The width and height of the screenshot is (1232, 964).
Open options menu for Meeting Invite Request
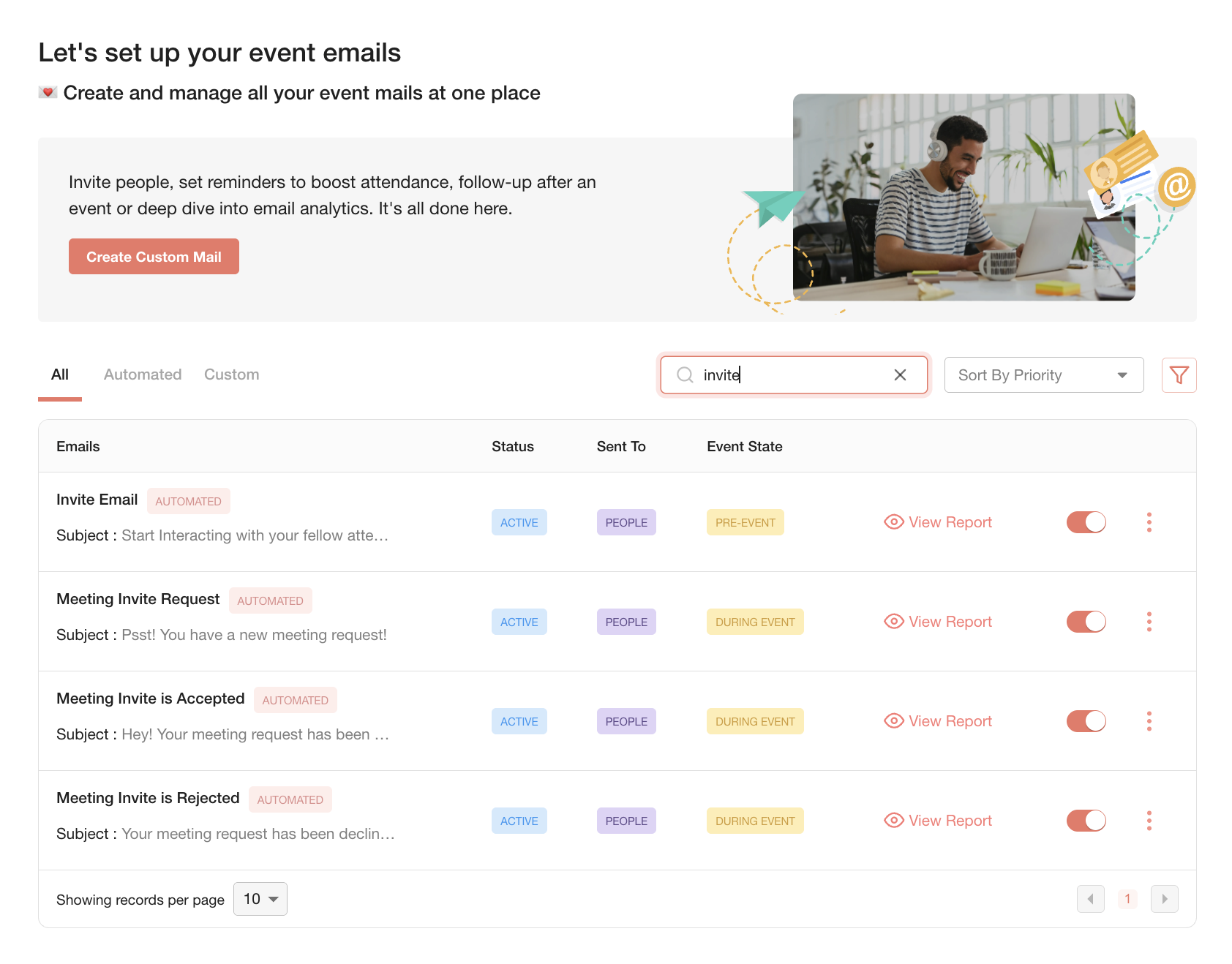pos(1149,622)
